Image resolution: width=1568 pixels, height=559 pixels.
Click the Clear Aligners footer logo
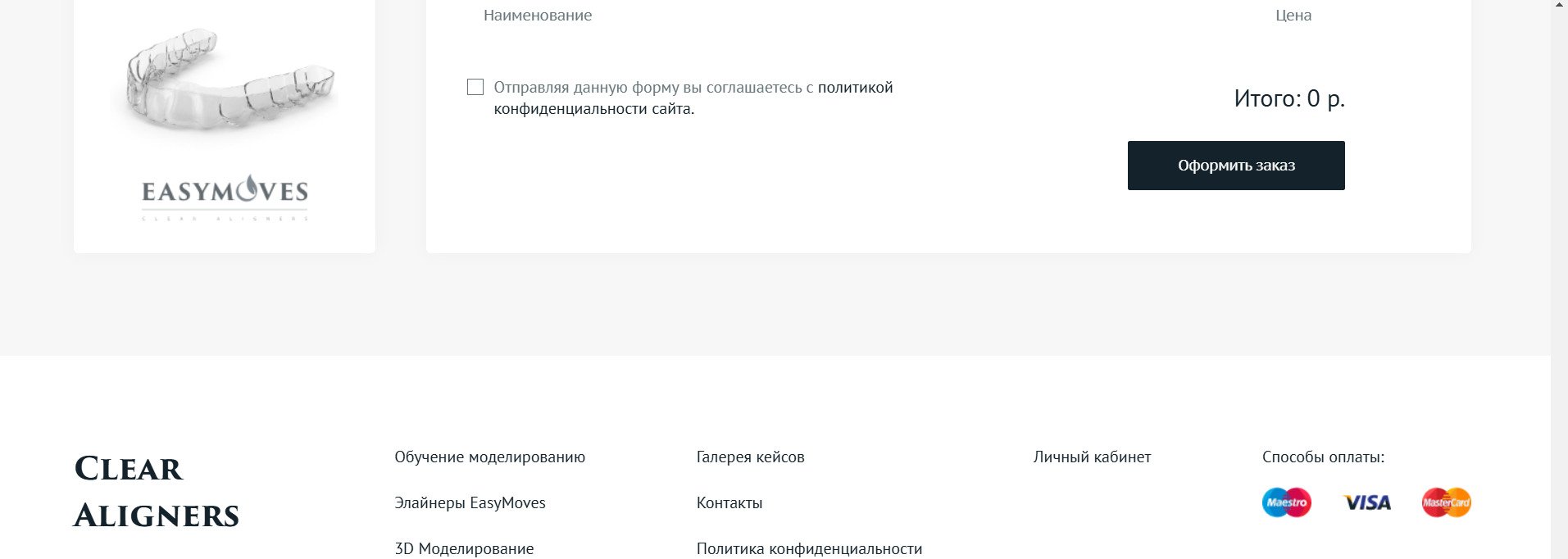157,492
